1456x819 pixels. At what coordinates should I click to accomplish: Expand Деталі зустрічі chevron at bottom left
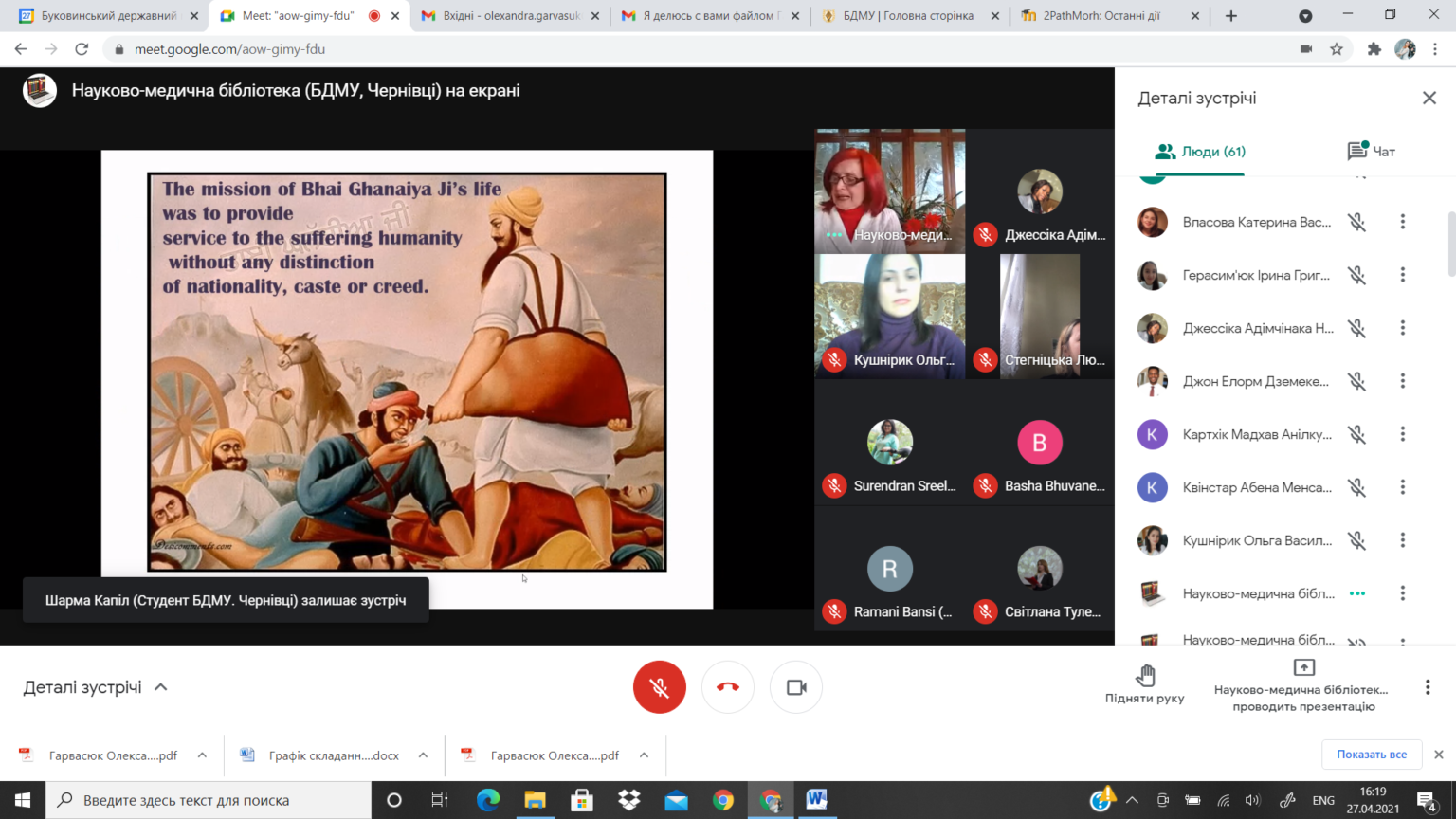pos(161,687)
